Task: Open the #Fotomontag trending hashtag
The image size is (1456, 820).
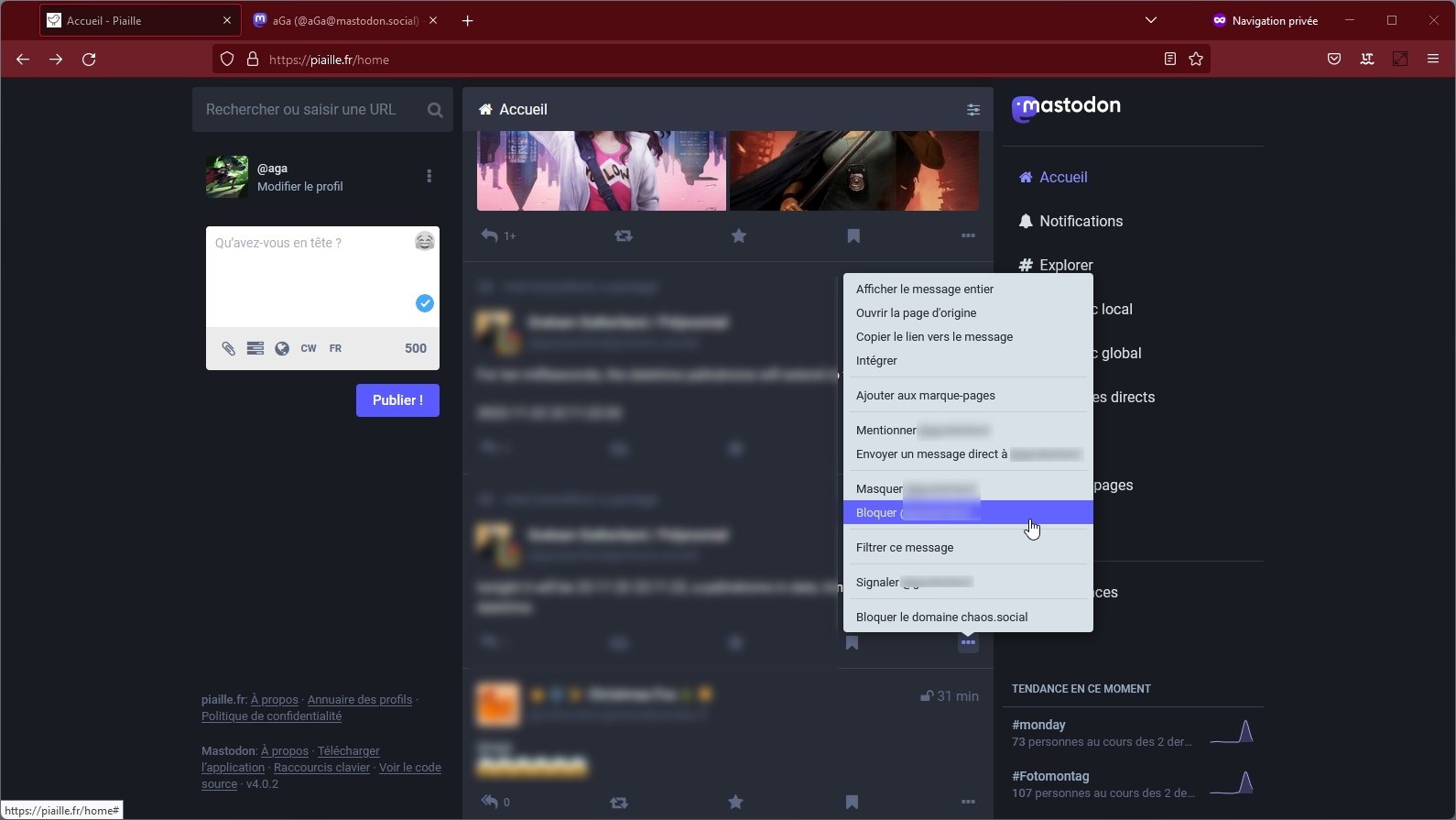Action: coord(1050,776)
